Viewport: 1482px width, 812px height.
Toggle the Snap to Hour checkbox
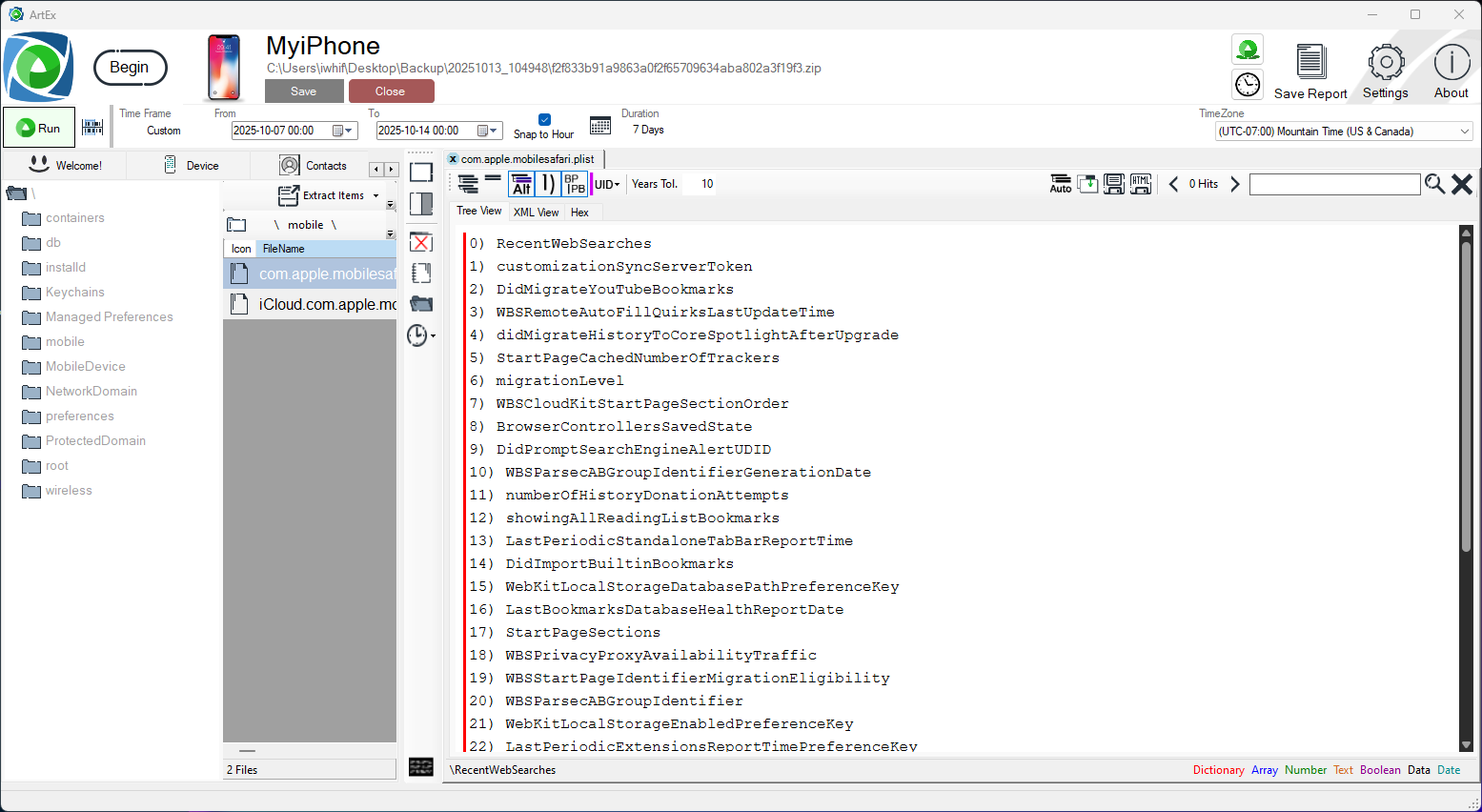544,120
